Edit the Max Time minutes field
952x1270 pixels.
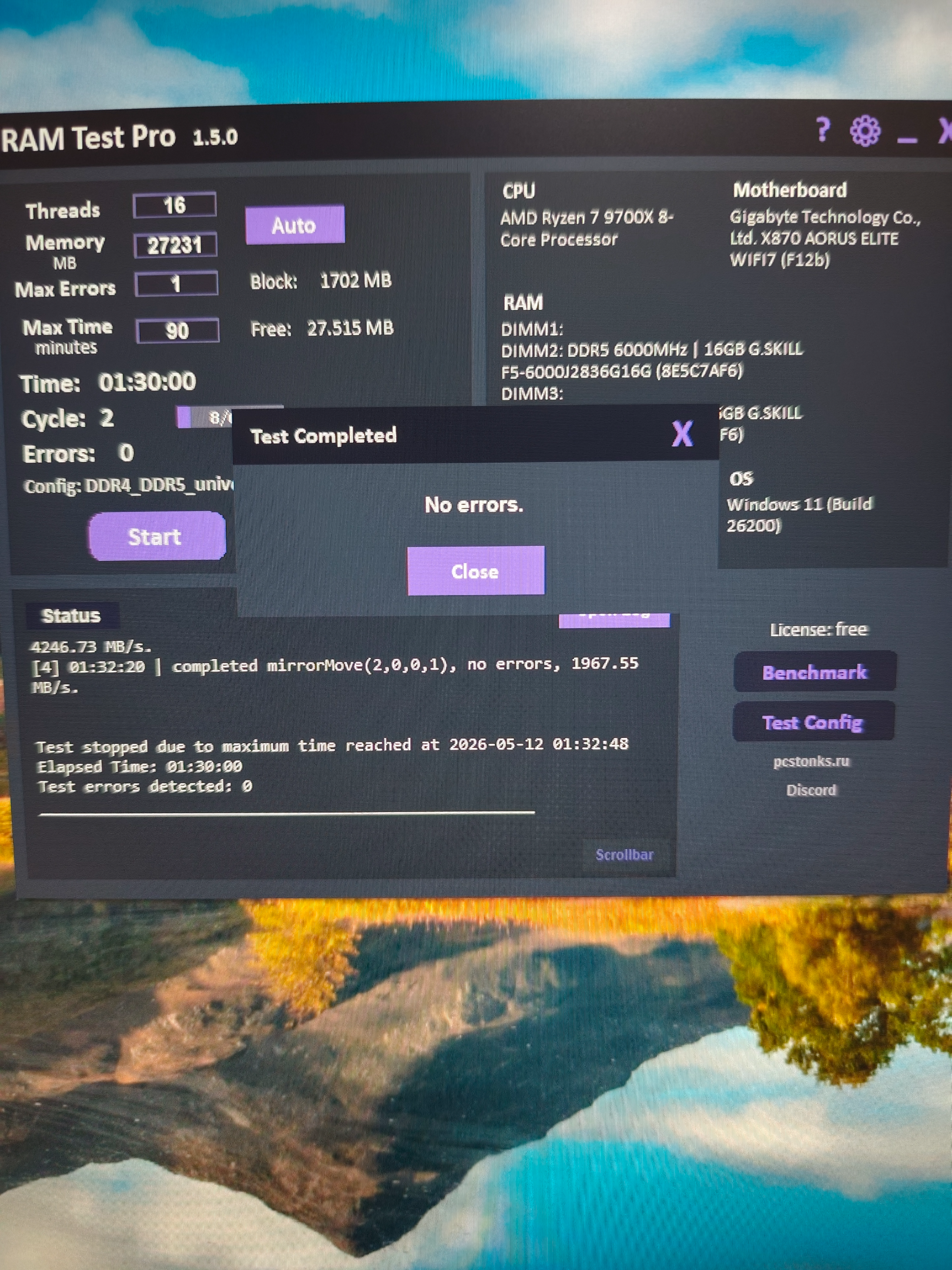tap(177, 330)
